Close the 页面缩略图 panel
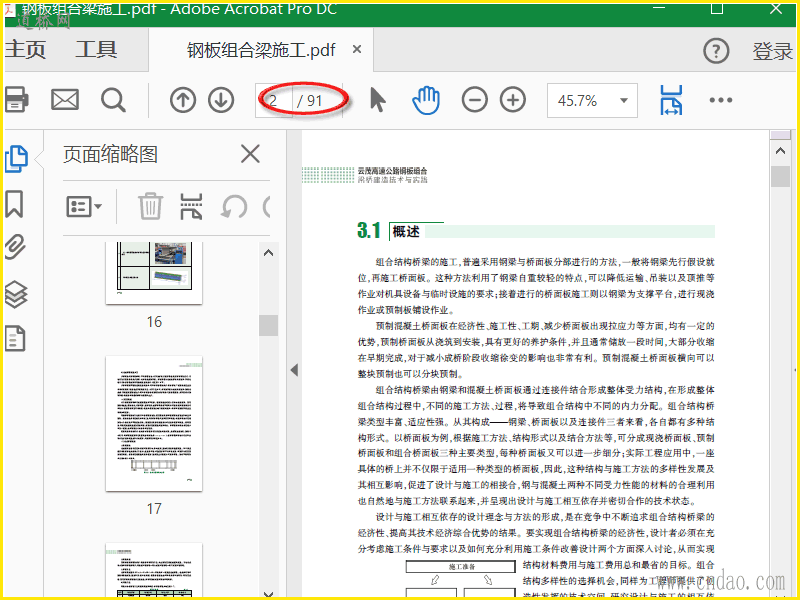This screenshot has height=600, width=800. (x=250, y=154)
